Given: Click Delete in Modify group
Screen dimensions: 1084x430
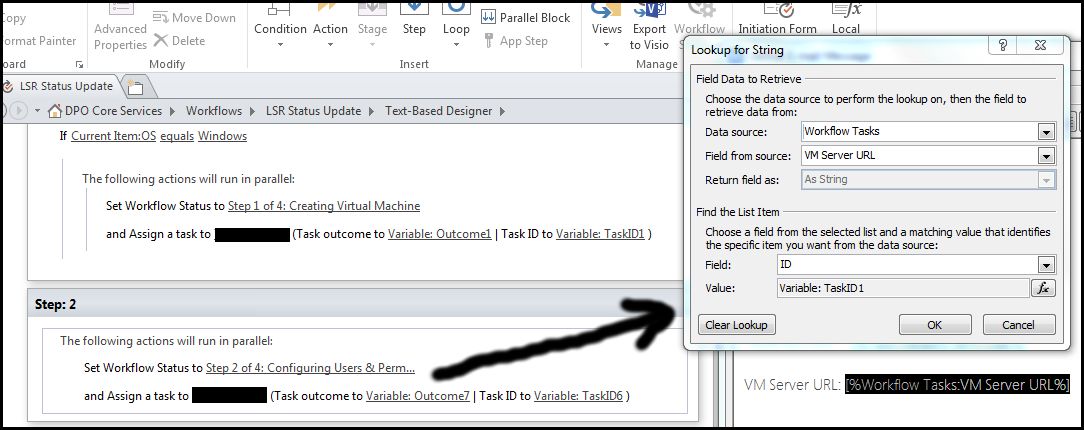Looking at the screenshot, I should (x=179, y=41).
